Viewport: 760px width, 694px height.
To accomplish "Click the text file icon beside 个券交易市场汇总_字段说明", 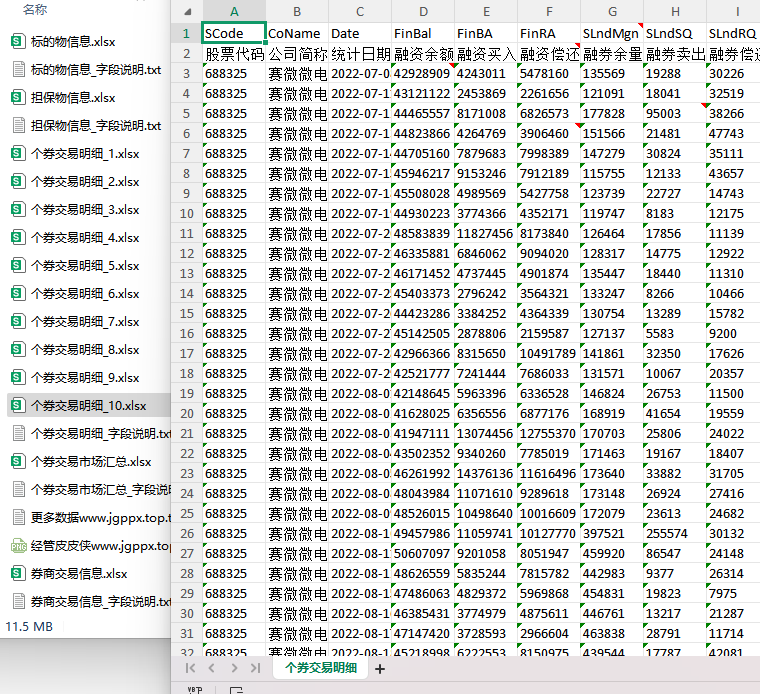I will 18,489.
